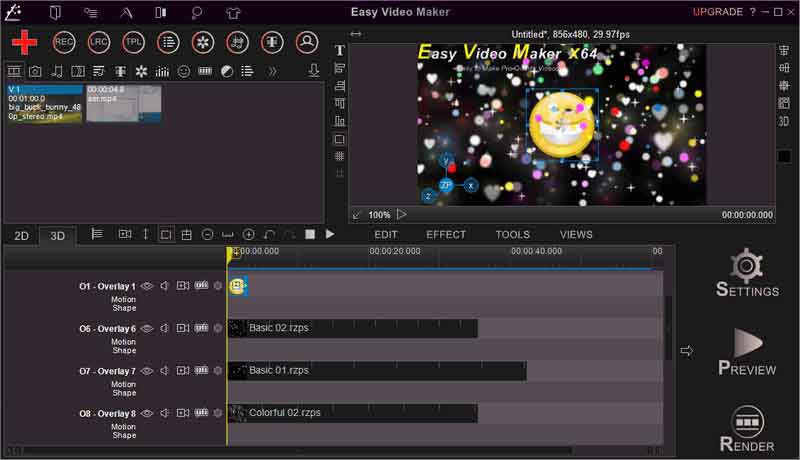The image size is (800, 460).
Task: Click the undo arrow in timeline toolbar
Action: coord(269,235)
